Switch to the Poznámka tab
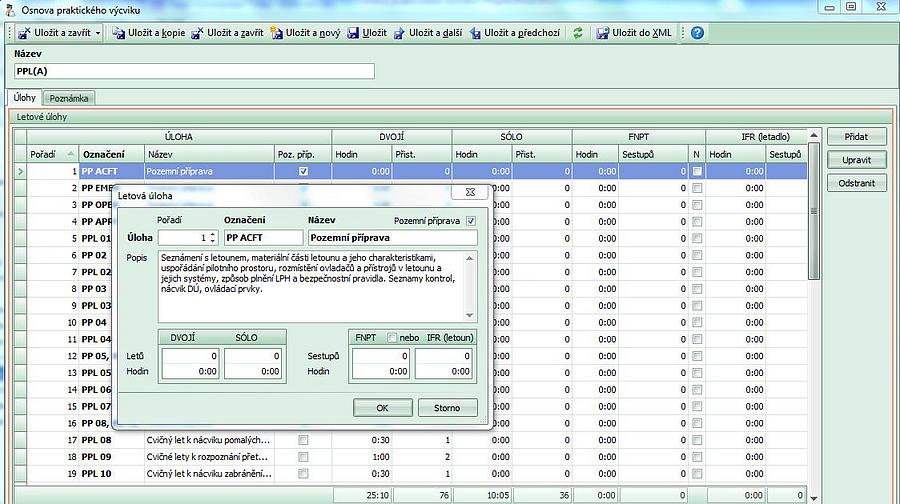The width and height of the screenshot is (900, 504). click(x=69, y=98)
